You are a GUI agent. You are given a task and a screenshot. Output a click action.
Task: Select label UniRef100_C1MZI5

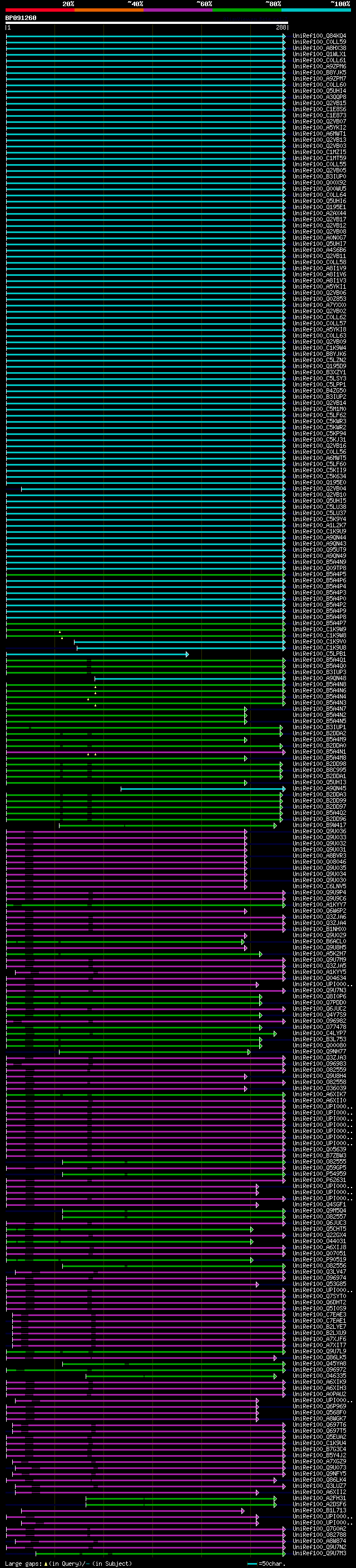319,152
